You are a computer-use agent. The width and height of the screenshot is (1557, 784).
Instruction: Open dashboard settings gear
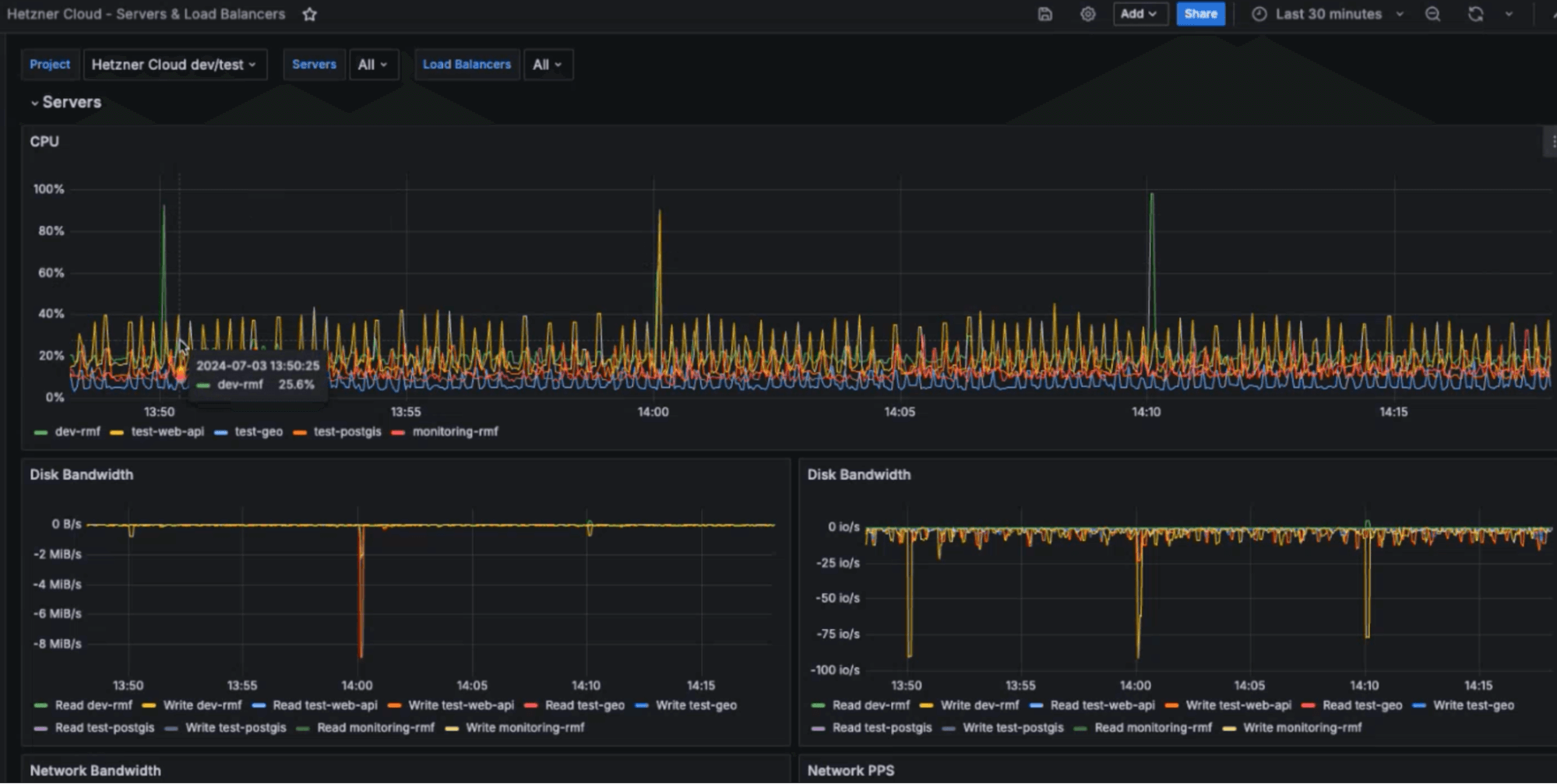(1087, 14)
